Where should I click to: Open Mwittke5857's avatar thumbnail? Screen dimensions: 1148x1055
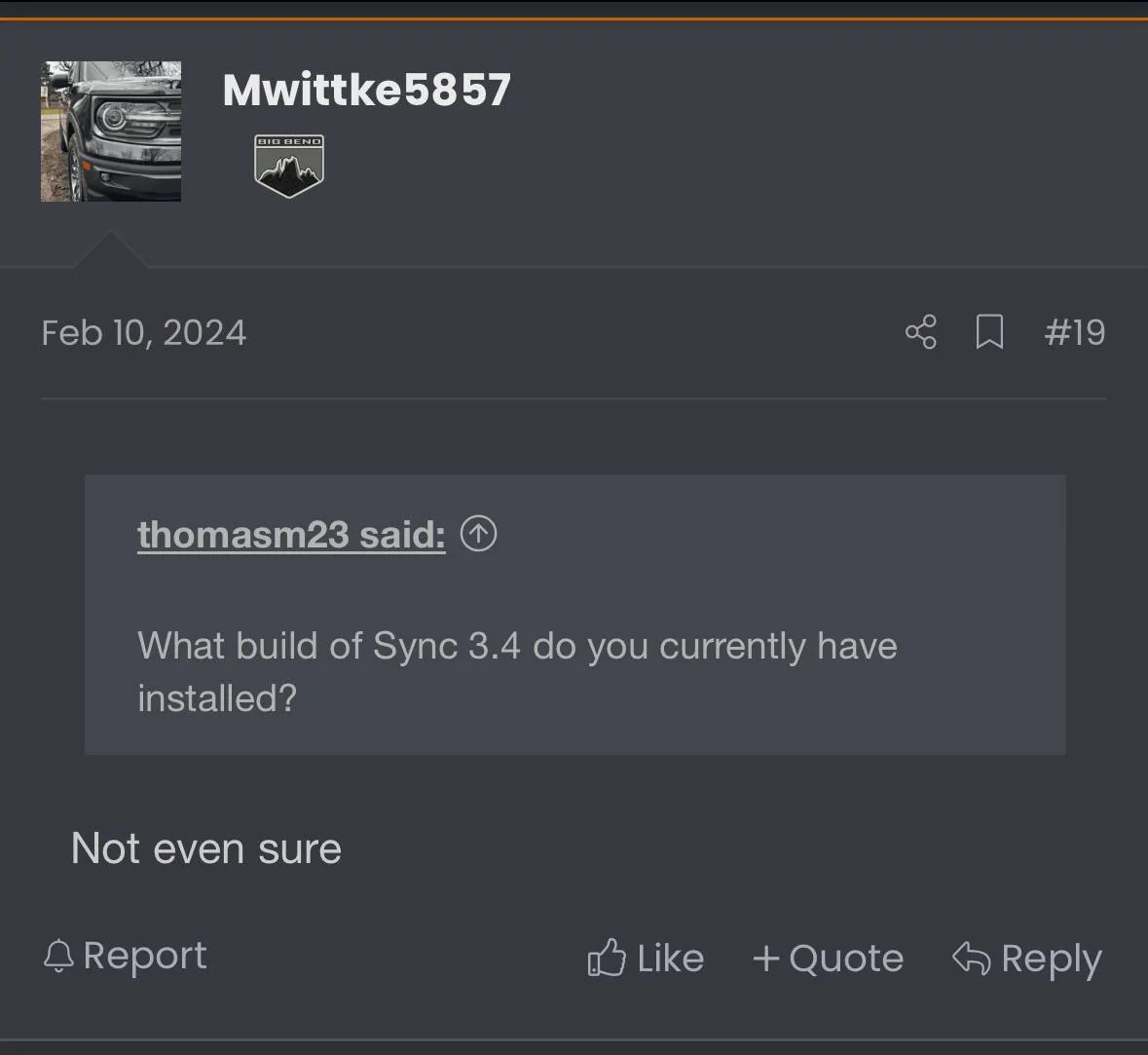click(x=111, y=132)
